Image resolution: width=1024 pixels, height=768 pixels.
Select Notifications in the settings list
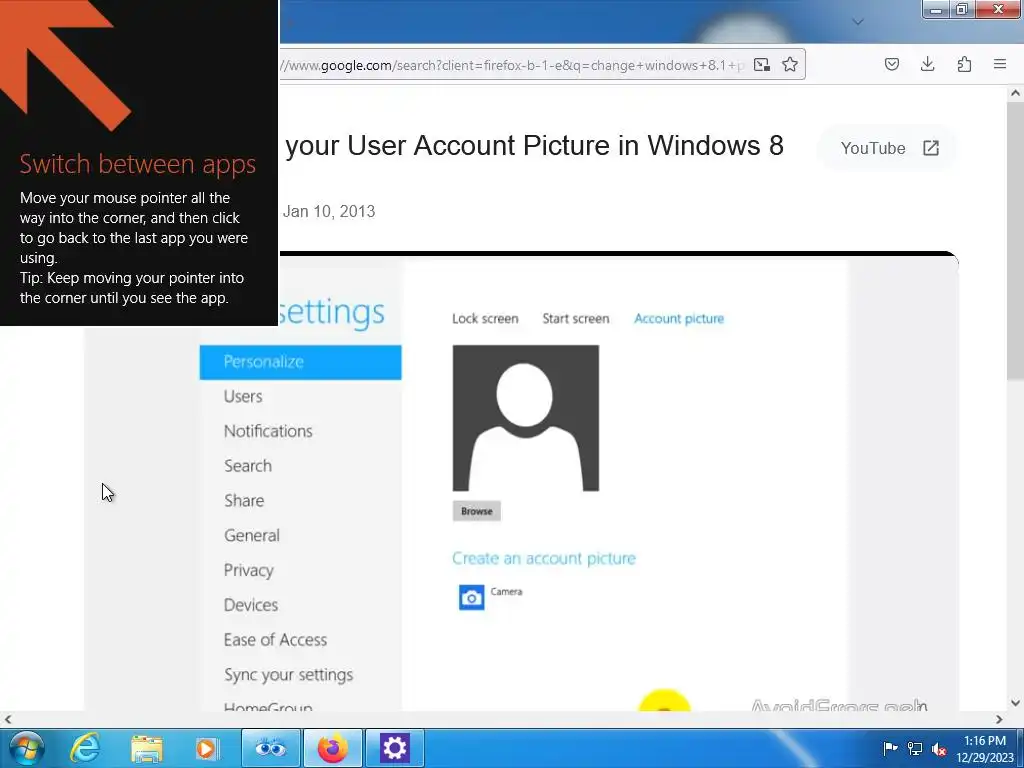(268, 431)
